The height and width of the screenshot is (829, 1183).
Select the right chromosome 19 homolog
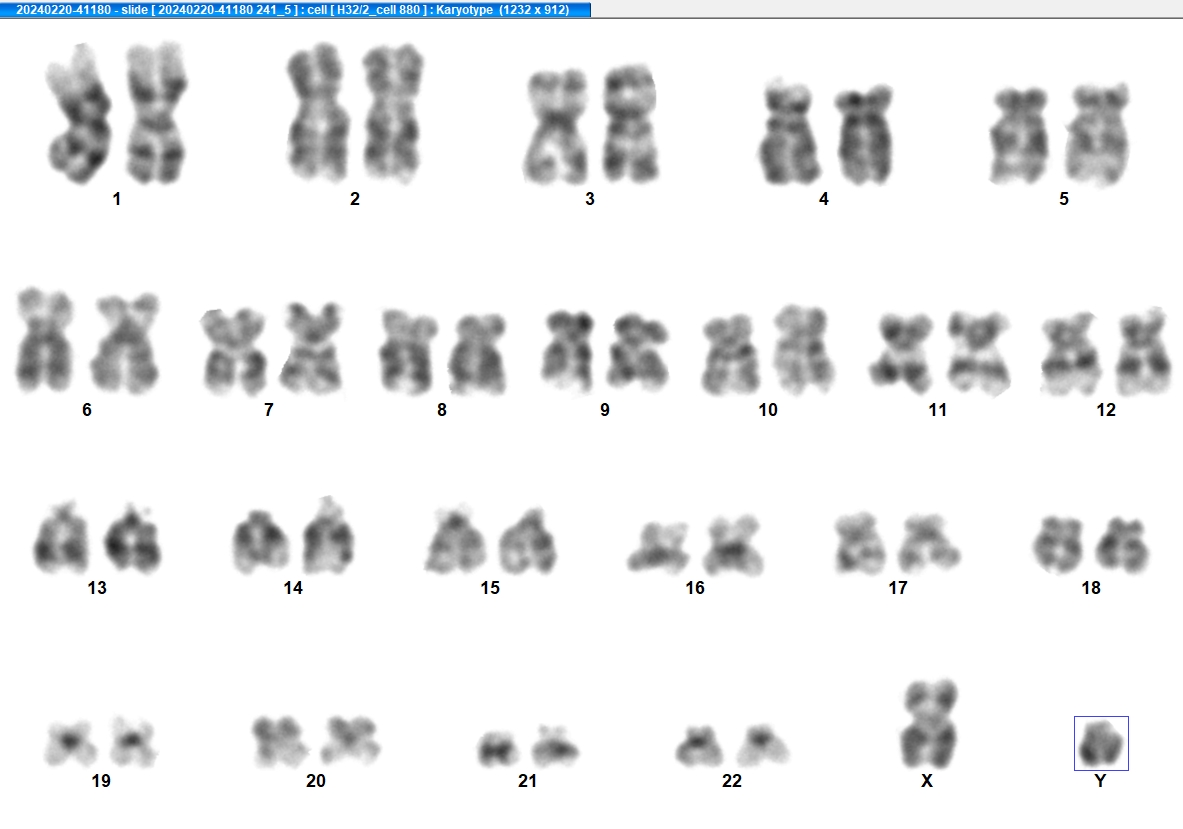pos(134,742)
